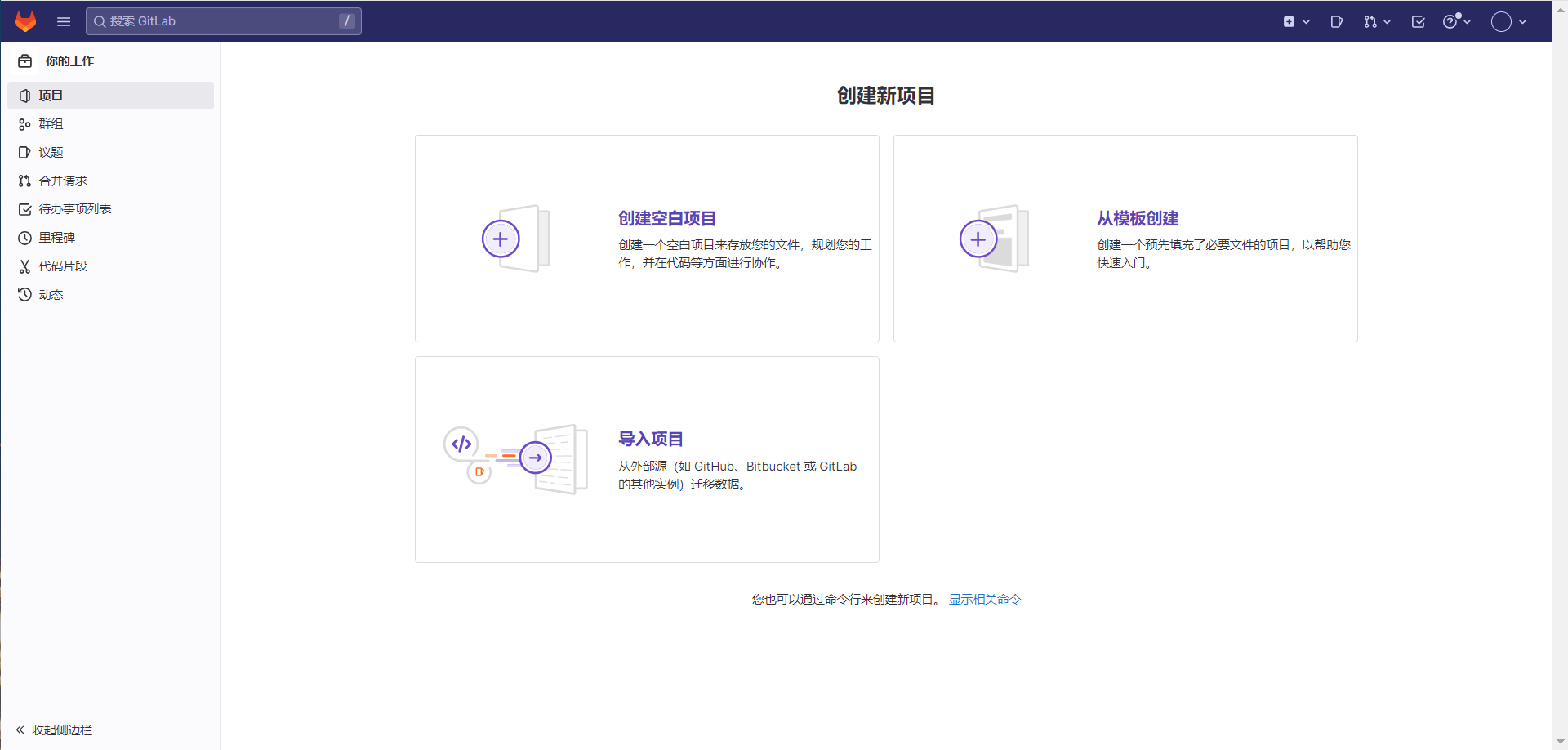
Task: Click the 代码片段 scissors icon
Action: [x=24, y=266]
